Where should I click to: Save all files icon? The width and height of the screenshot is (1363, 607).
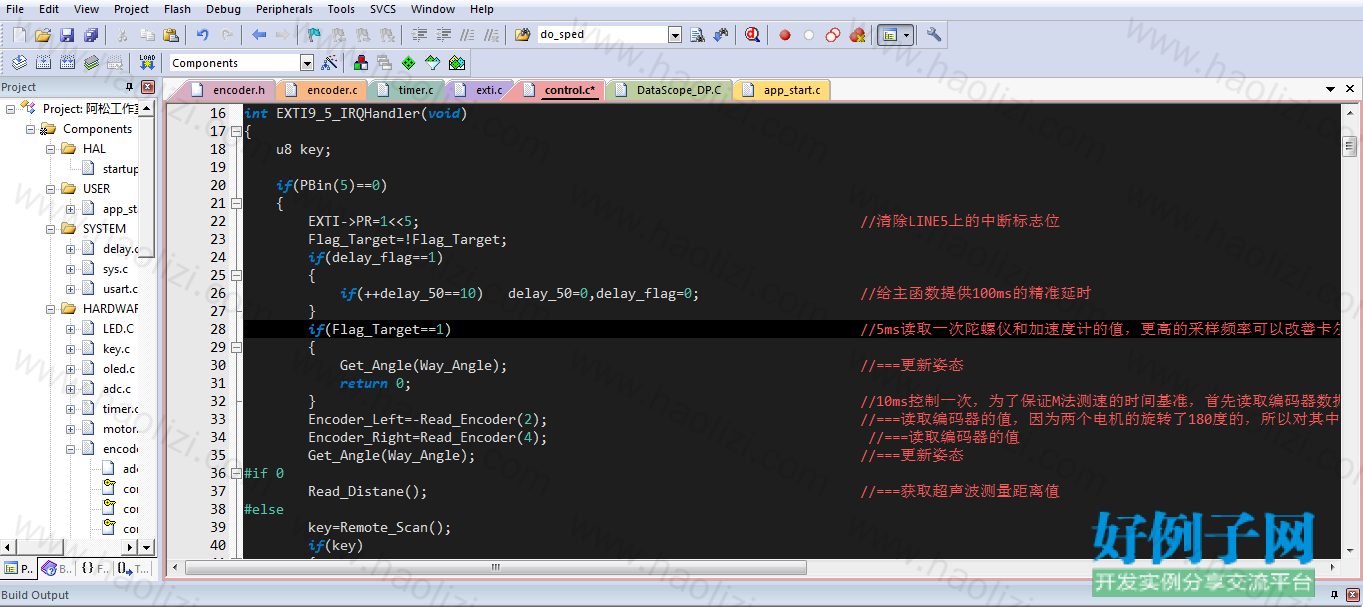click(91, 35)
